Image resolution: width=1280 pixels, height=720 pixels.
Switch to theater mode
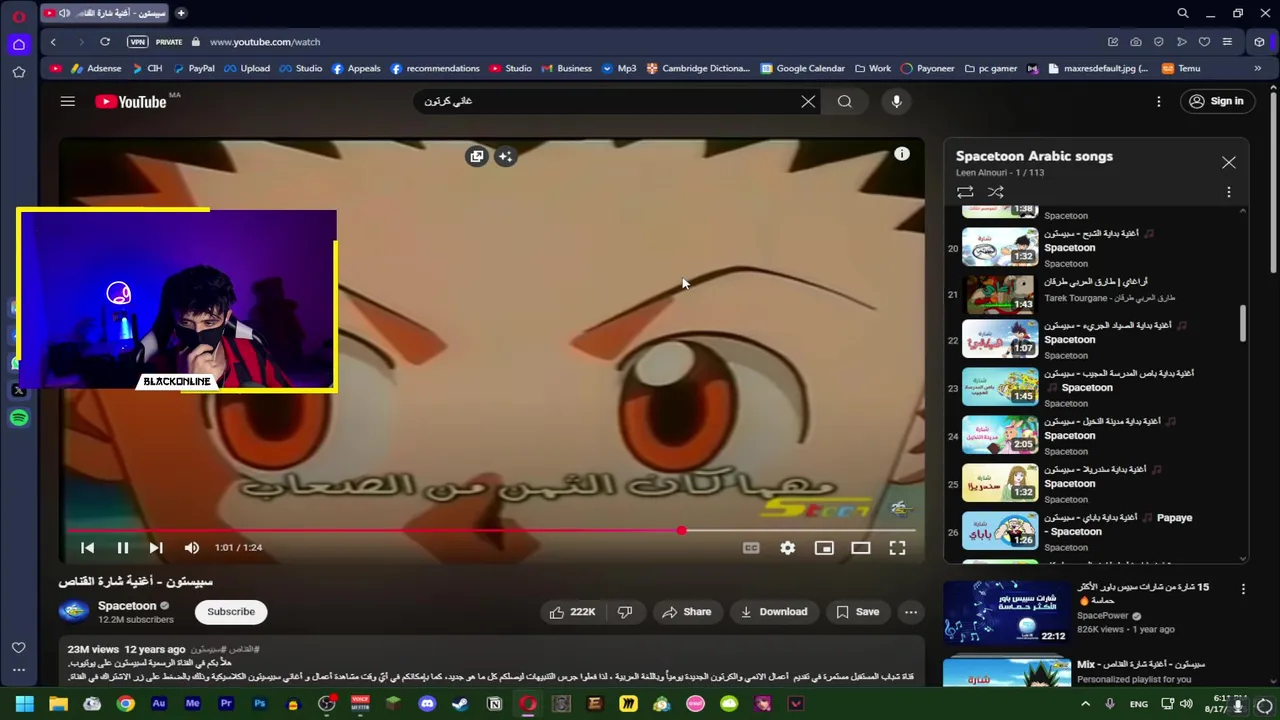pos(861,547)
